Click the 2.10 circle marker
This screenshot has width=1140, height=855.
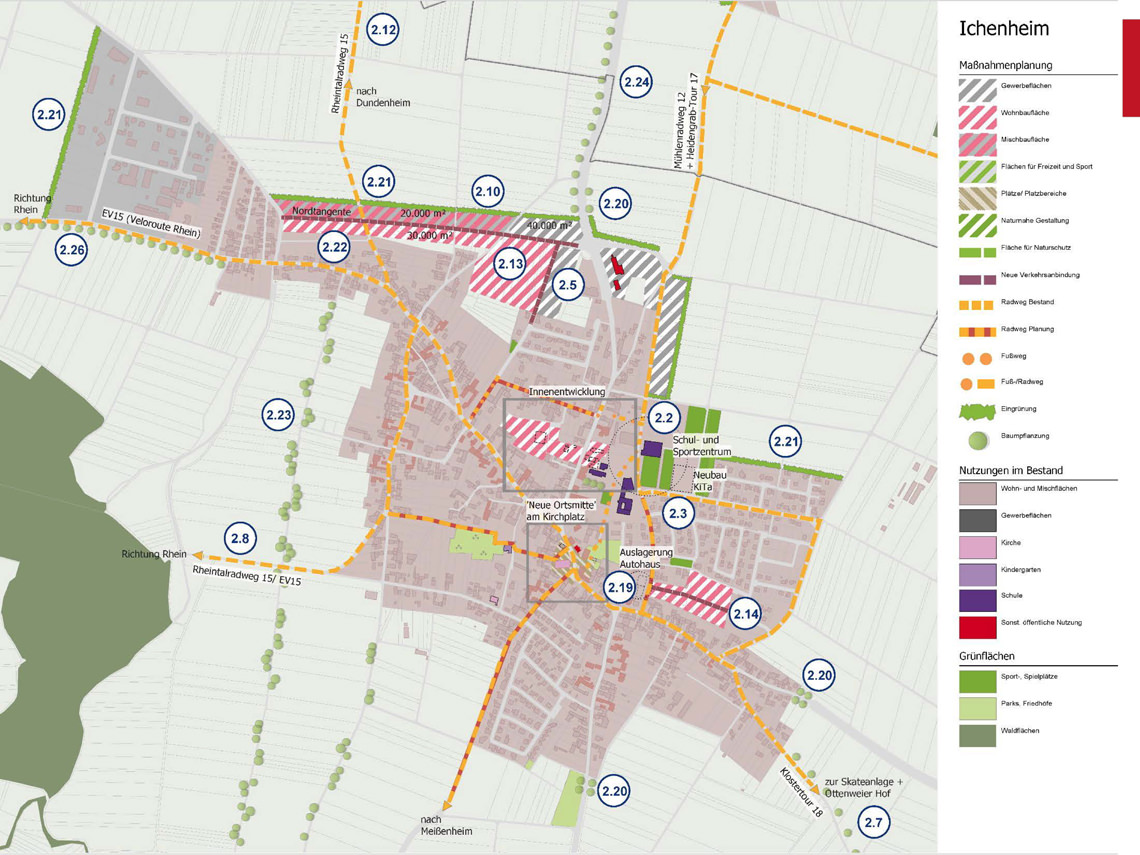[x=488, y=191]
